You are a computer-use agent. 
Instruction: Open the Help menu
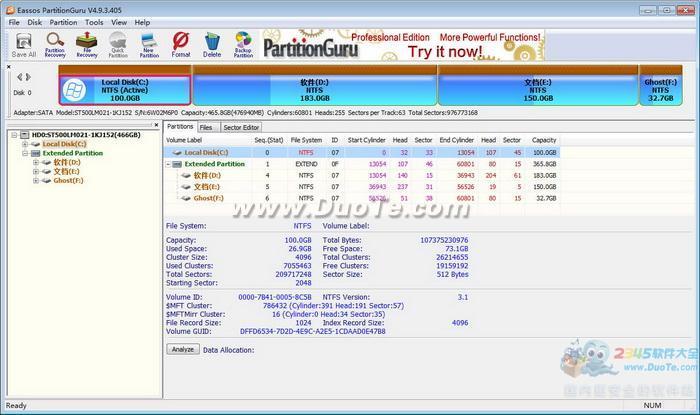pos(142,22)
